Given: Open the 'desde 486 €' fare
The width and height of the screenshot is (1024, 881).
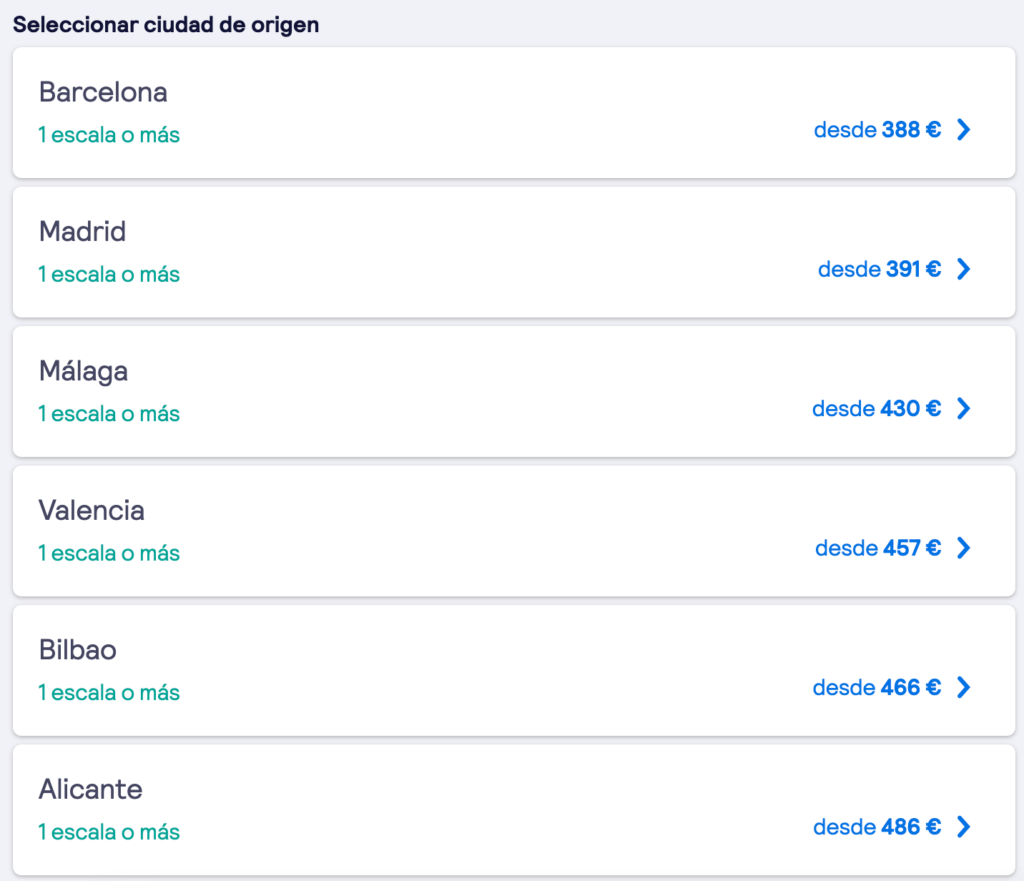Looking at the screenshot, I should pyautogui.click(x=877, y=827).
